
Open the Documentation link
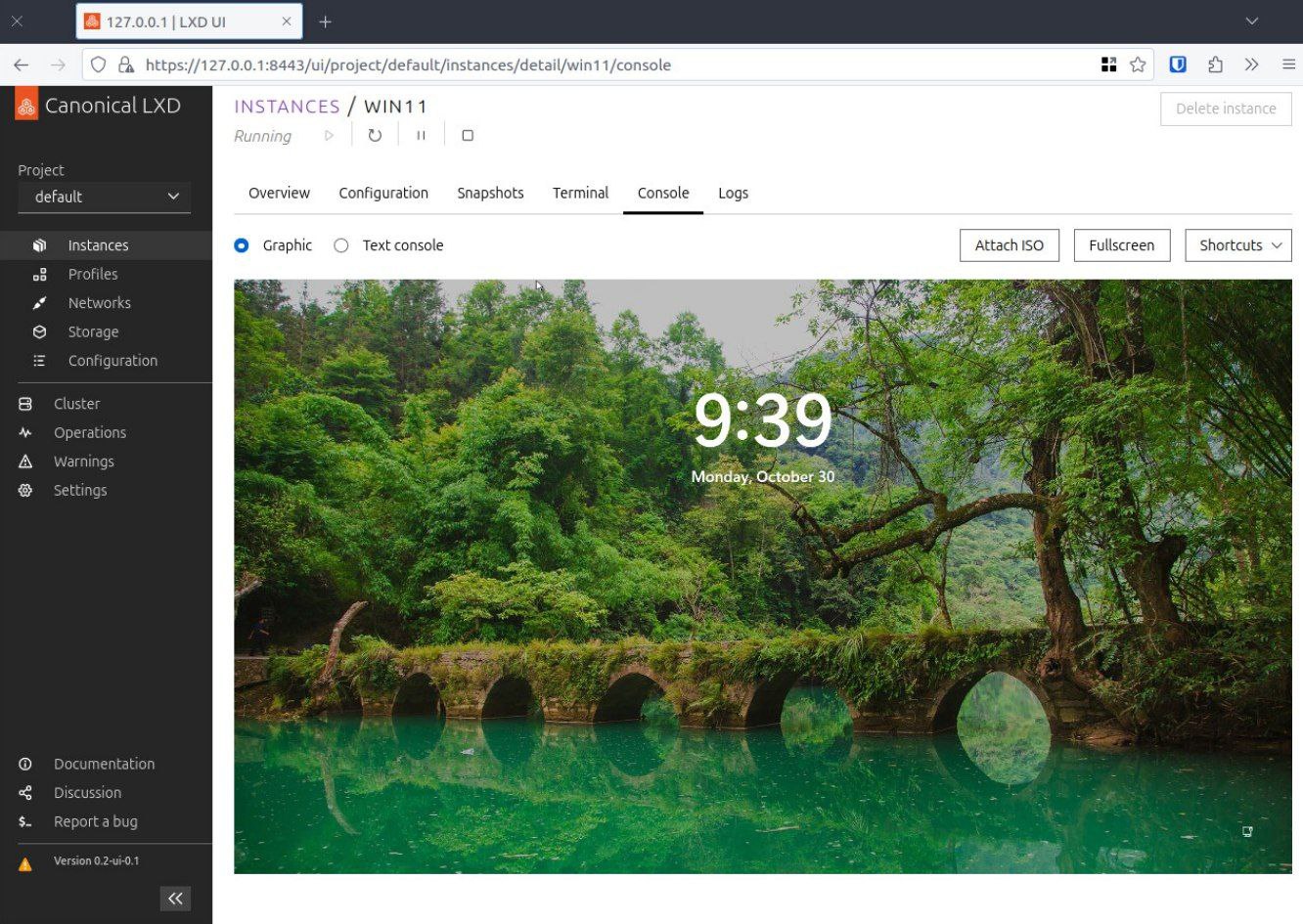pos(104,764)
